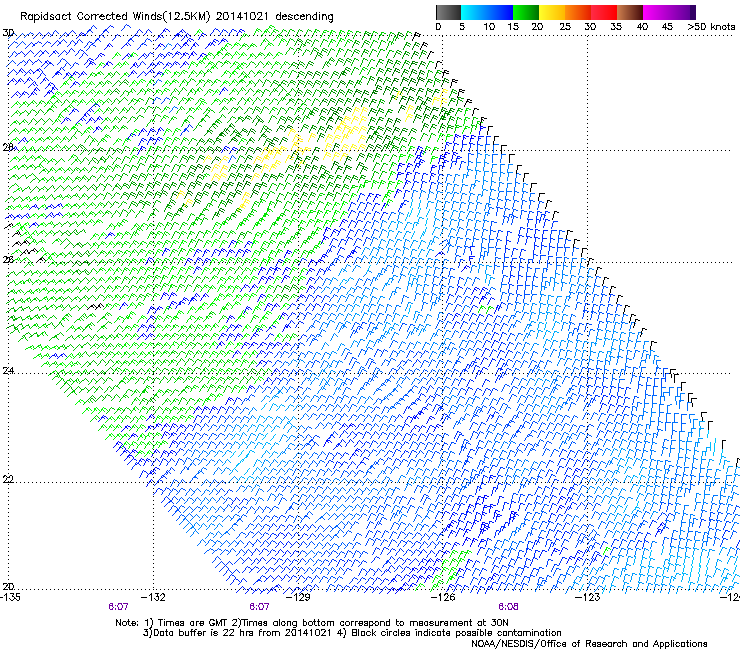Viewport: 740px width, 650px height.
Task: Click the note 'Data buffer is 22 hrs from 20141021'
Action: [242, 633]
